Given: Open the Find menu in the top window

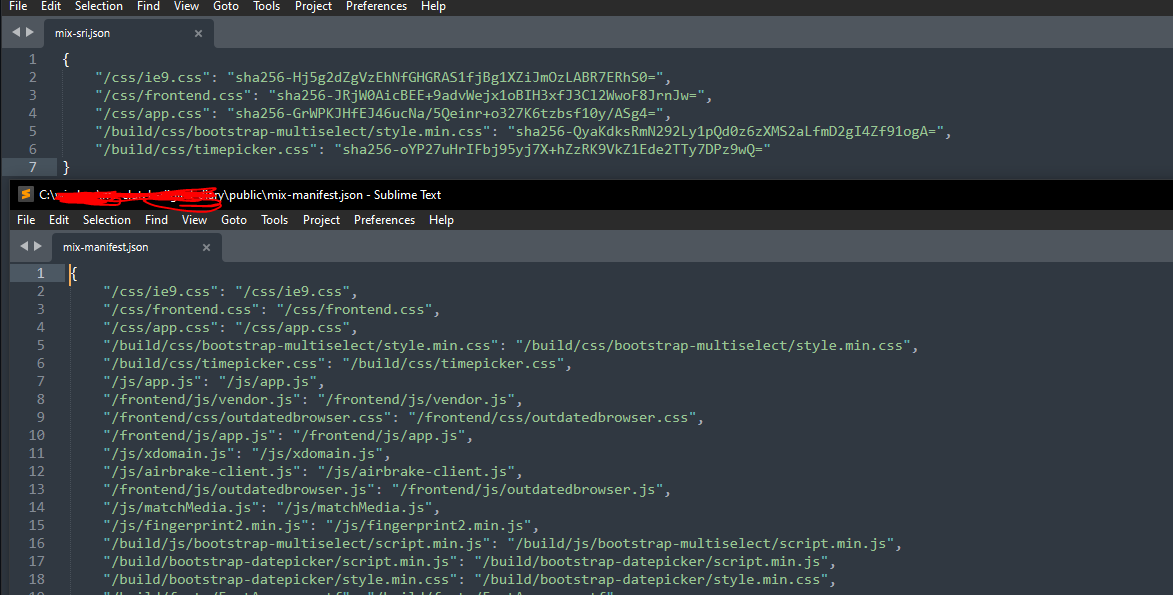Looking at the screenshot, I should click(x=148, y=7).
